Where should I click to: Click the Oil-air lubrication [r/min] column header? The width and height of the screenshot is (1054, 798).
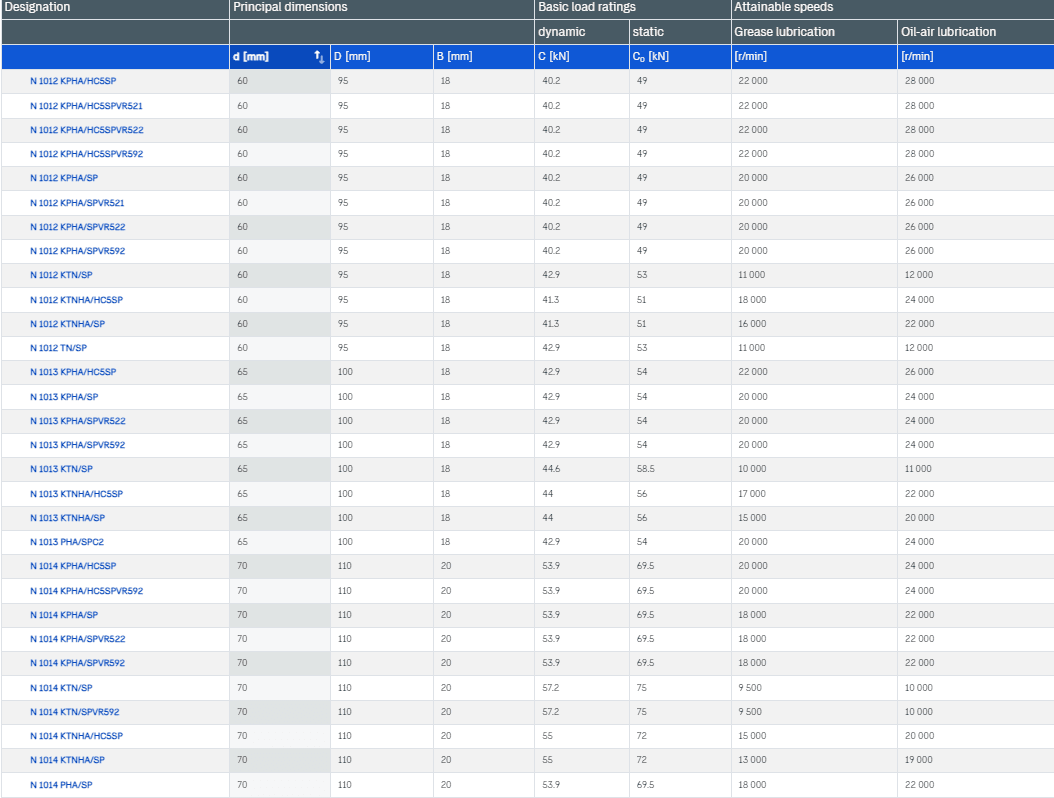pos(917,57)
